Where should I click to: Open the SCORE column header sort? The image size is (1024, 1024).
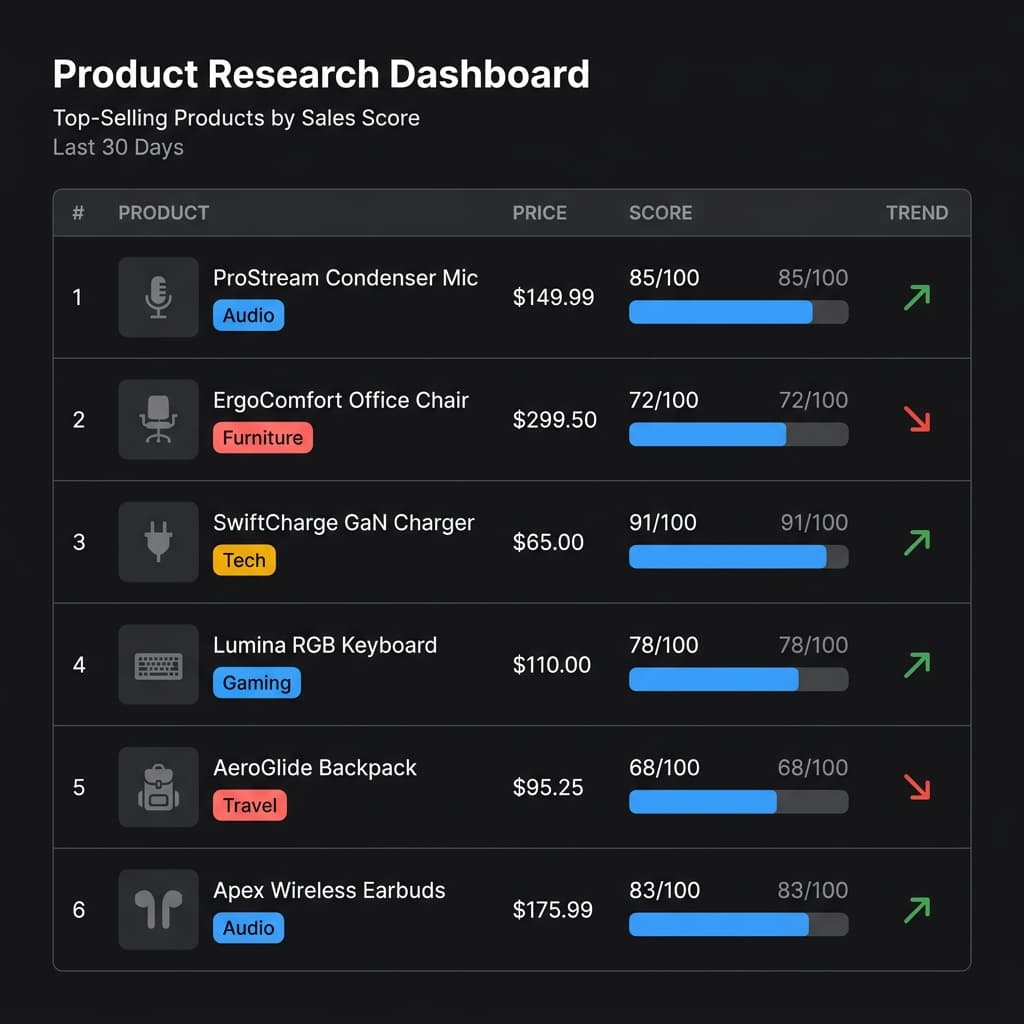point(660,213)
